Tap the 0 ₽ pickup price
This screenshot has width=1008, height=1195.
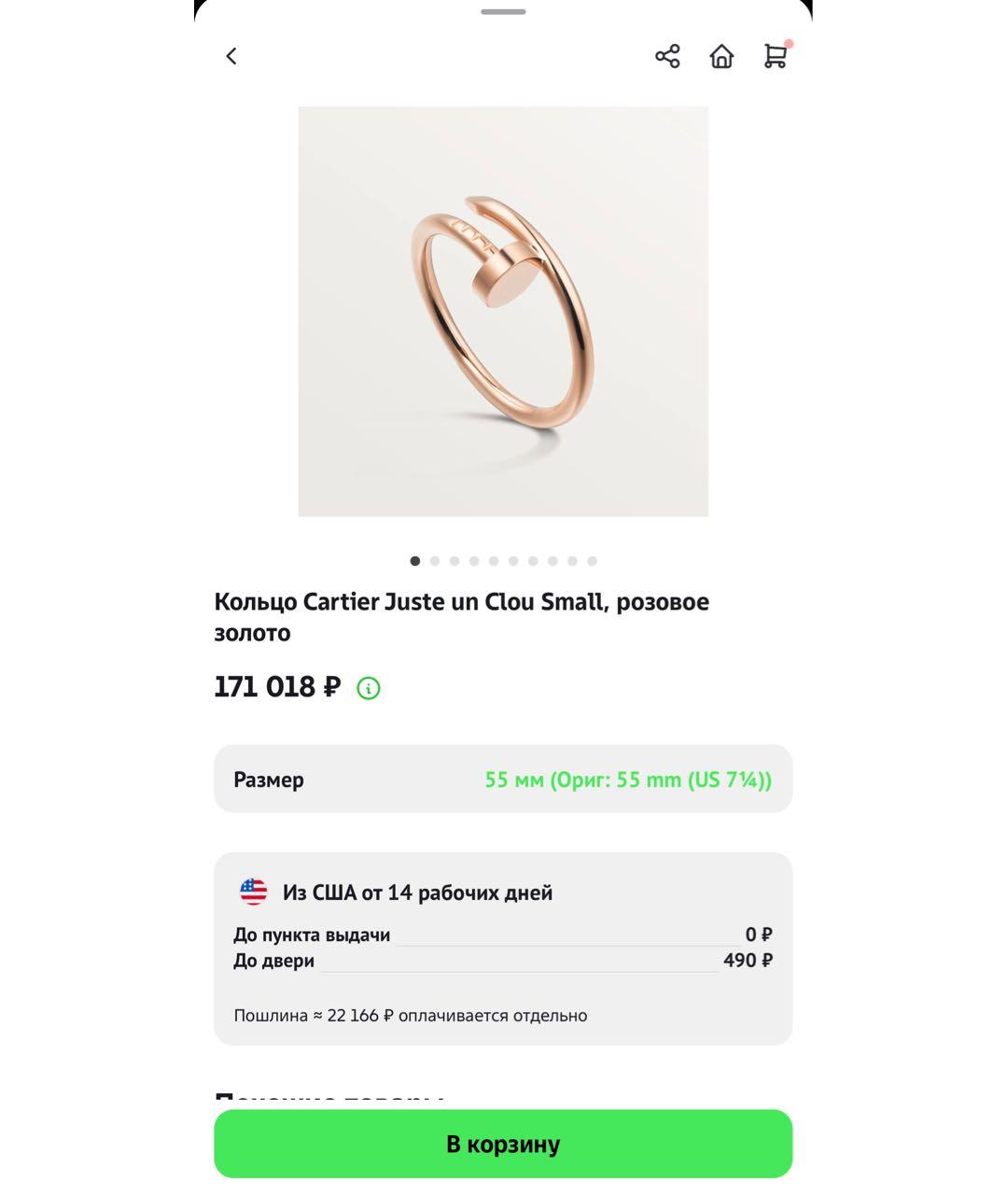756,934
